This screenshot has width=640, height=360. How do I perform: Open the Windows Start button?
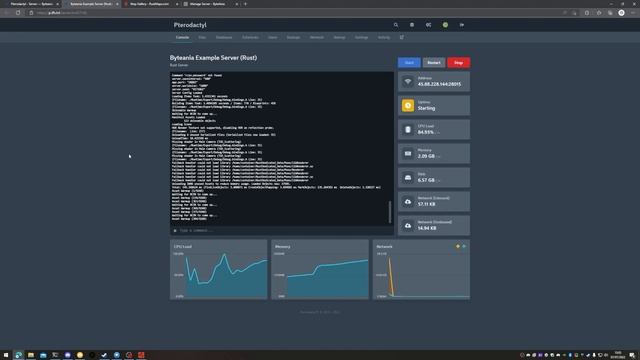pos(6,355)
